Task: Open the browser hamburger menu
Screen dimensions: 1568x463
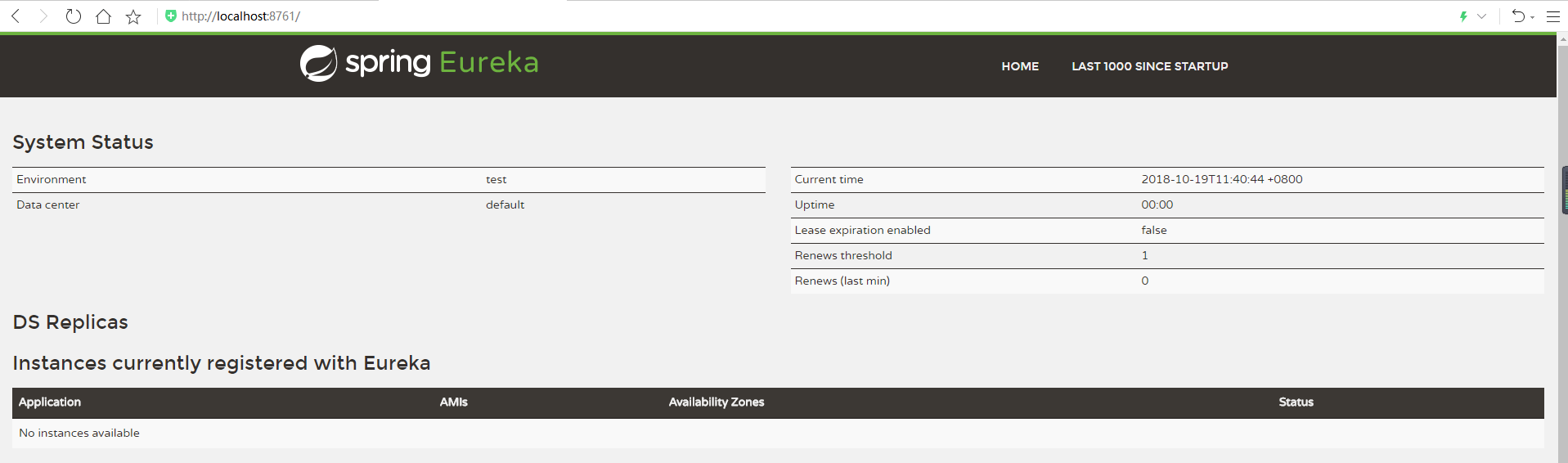Action: tap(1552, 16)
